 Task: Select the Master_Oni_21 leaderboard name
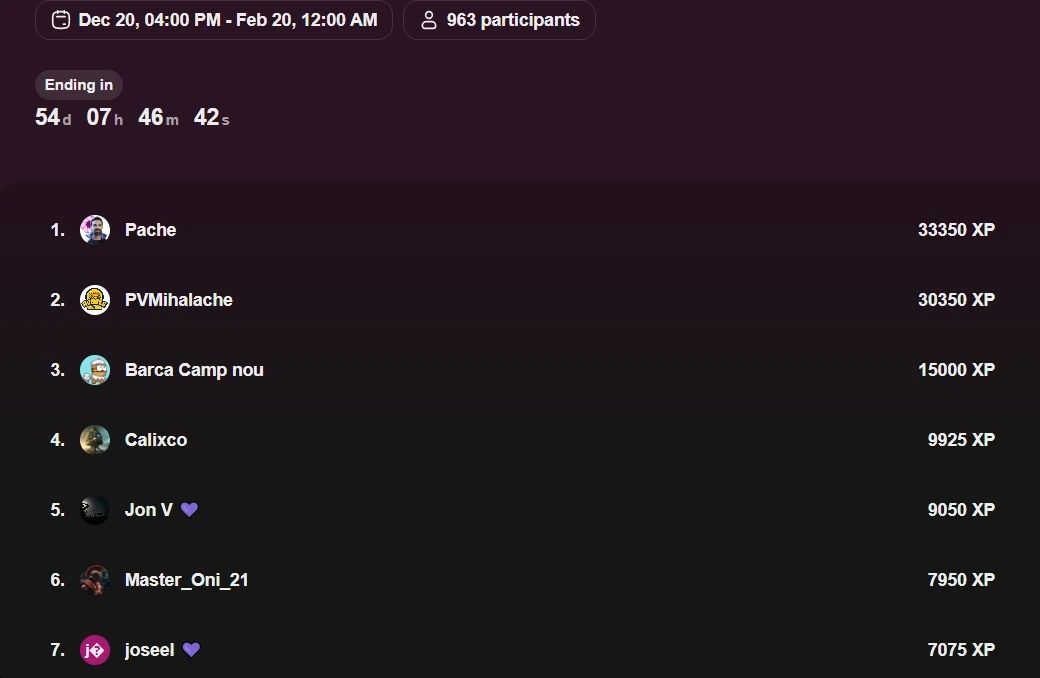coord(186,580)
